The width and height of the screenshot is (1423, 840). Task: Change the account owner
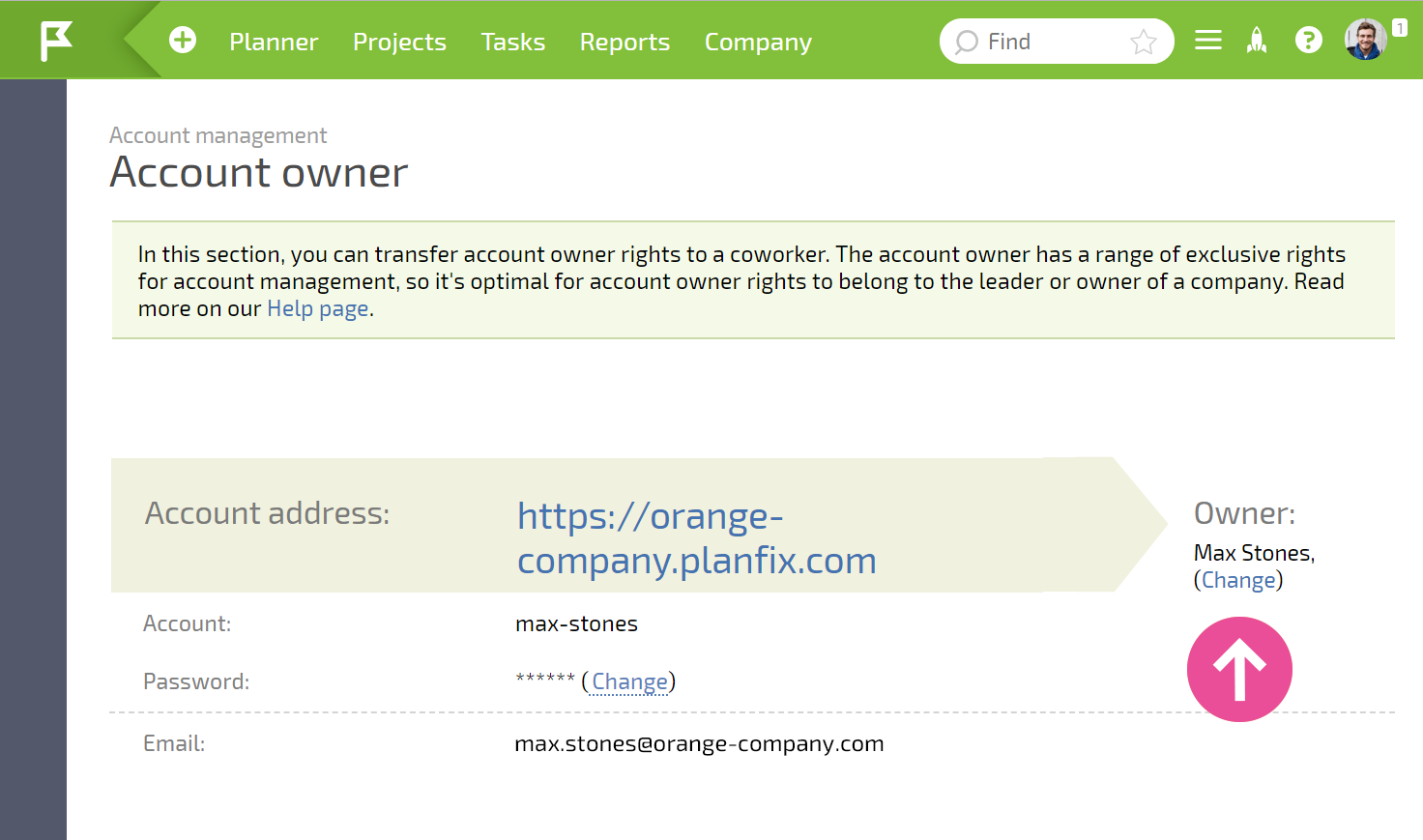pos(1238,580)
